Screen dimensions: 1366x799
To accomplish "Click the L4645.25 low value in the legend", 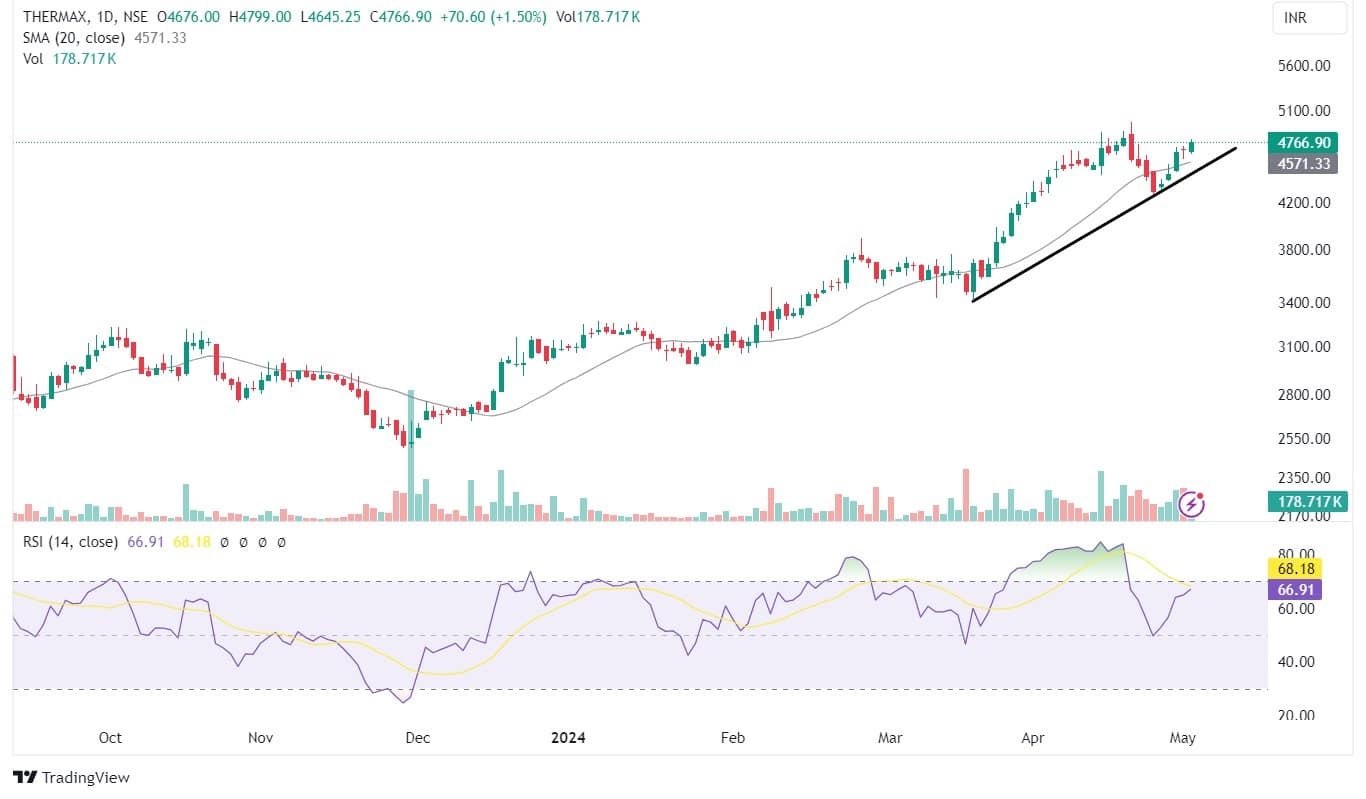I will pos(330,17).
